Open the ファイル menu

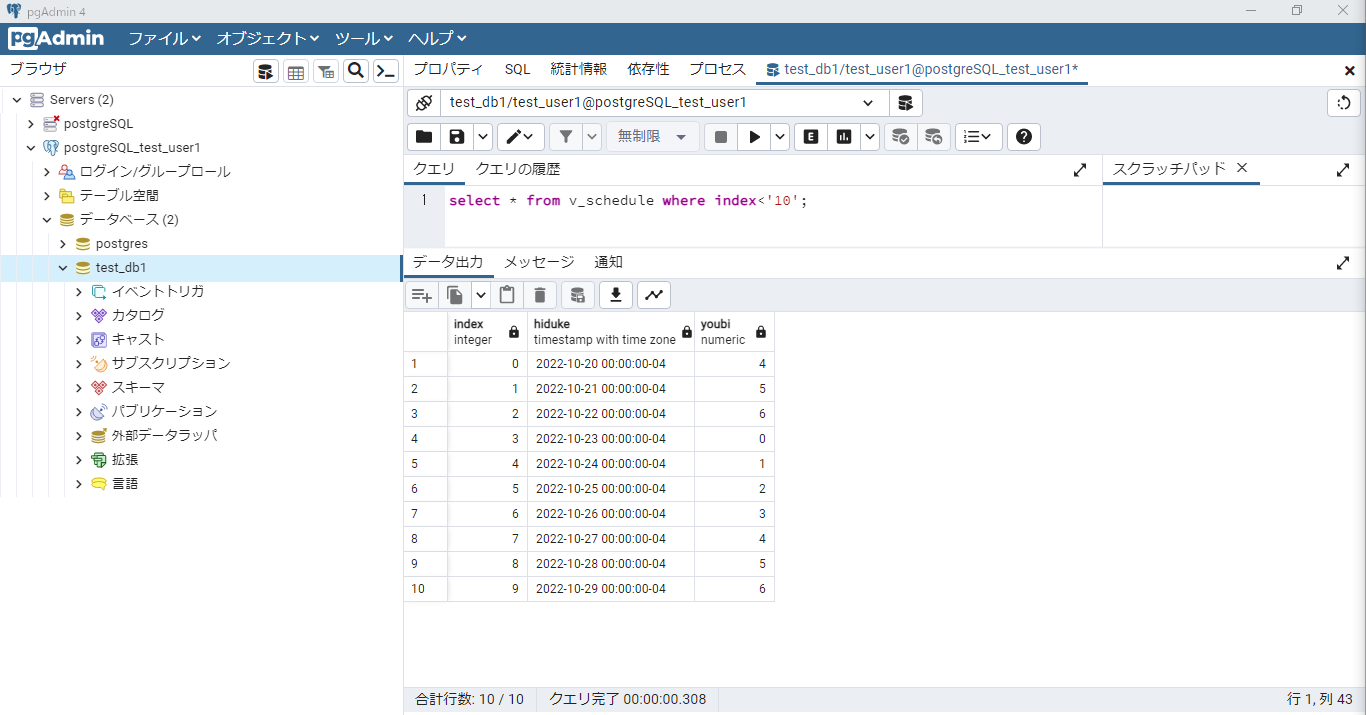[165, 38]
